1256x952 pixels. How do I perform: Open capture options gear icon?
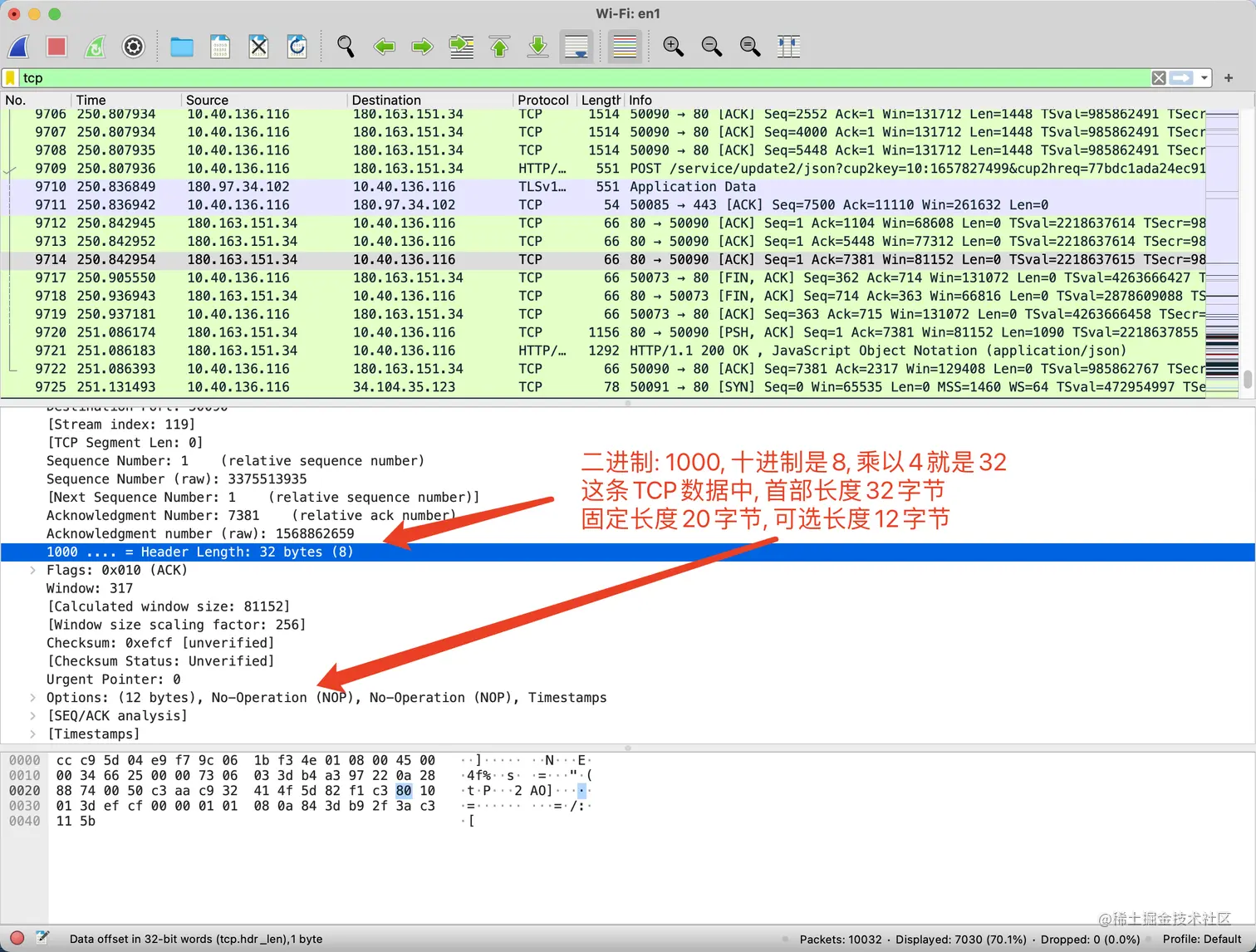pyautogui.click(x=134, y=47)
